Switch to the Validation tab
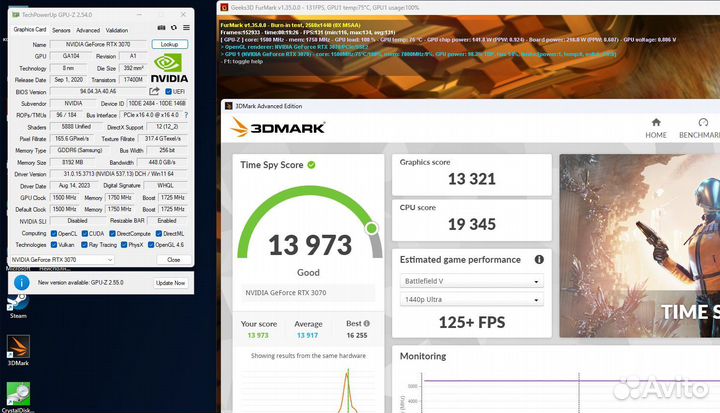 117,30
